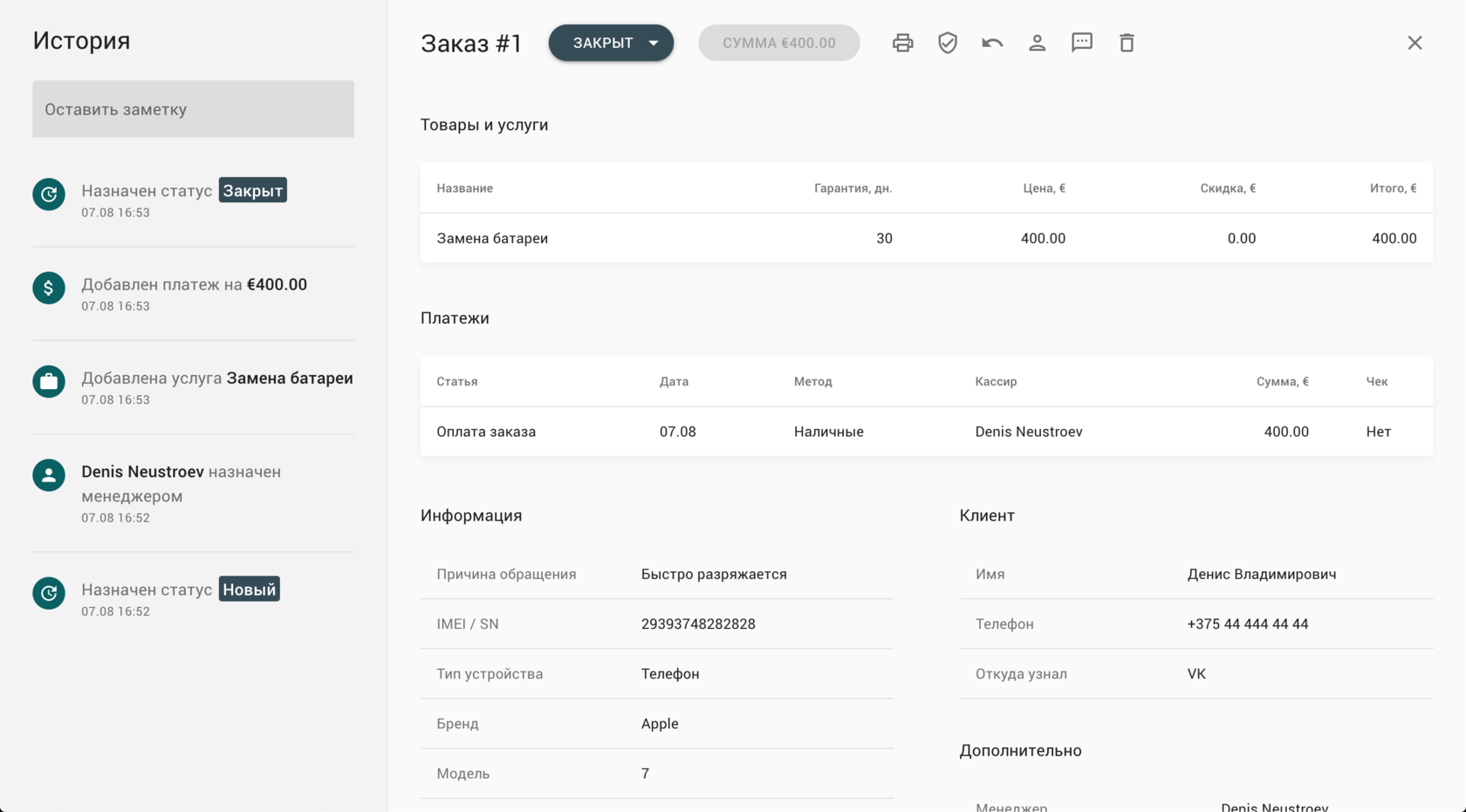The image size is (1466, 812).
Task: Click status icon next to Закрыт history entry
Action: click(49, 194)
